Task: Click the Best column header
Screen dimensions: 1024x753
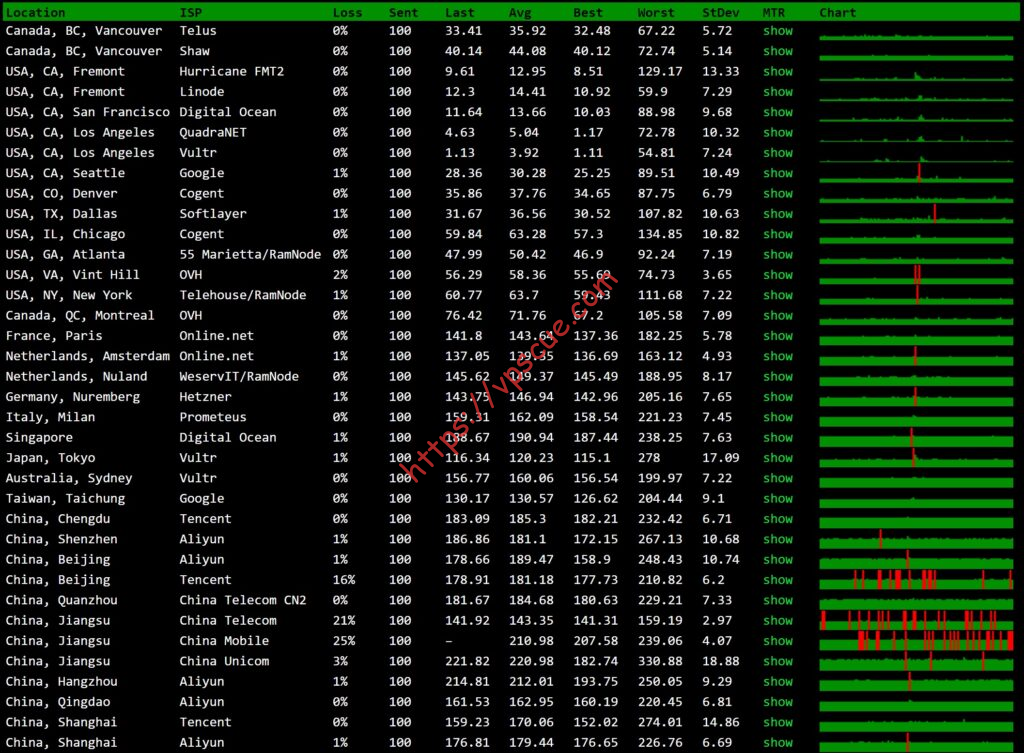Action: (x=588, y=12)
